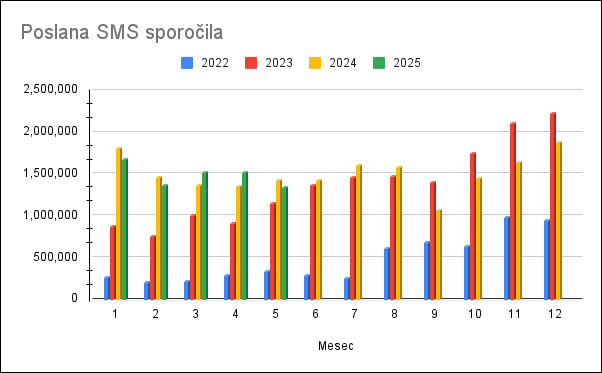Screen dimensions: 602x373
Task: Click the yellow 2024 bar for month 9
Action: tap(439, 254)
